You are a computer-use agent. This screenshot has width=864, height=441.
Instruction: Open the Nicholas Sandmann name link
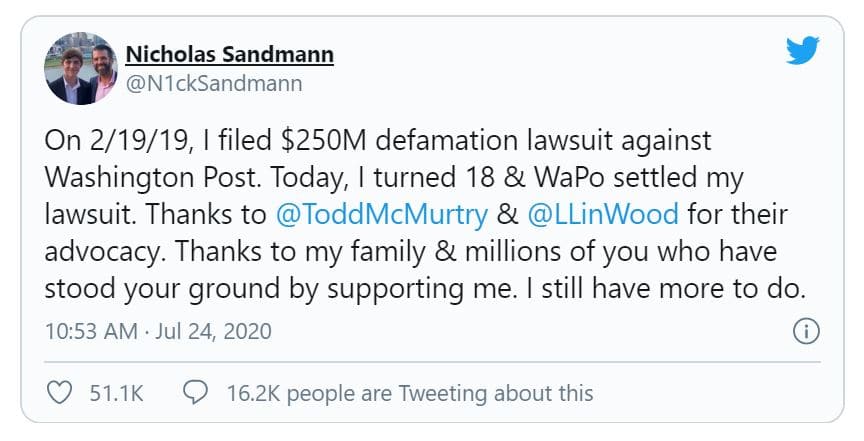point(230,55)
